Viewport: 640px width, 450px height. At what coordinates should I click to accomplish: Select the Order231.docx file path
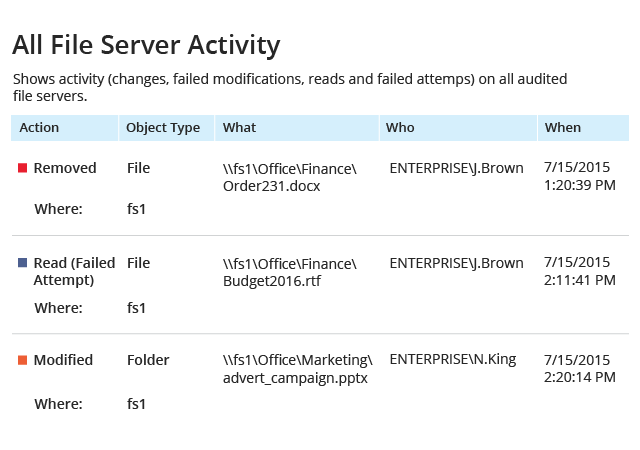click(x=290, y=177)
